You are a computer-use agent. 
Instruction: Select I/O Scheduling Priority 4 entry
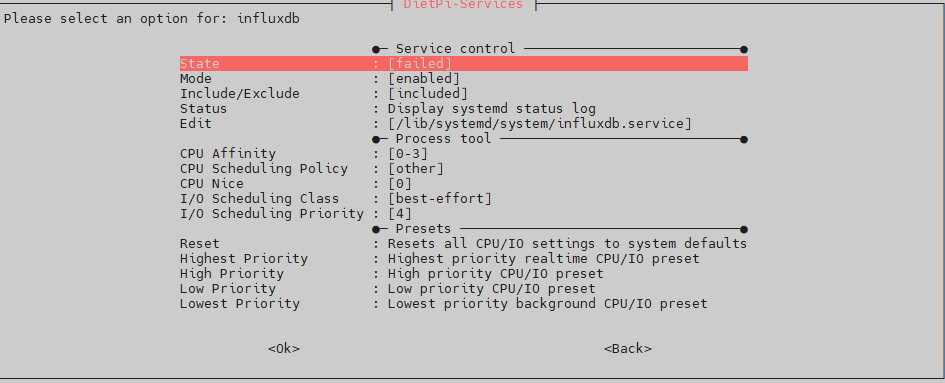coord(463,214)
